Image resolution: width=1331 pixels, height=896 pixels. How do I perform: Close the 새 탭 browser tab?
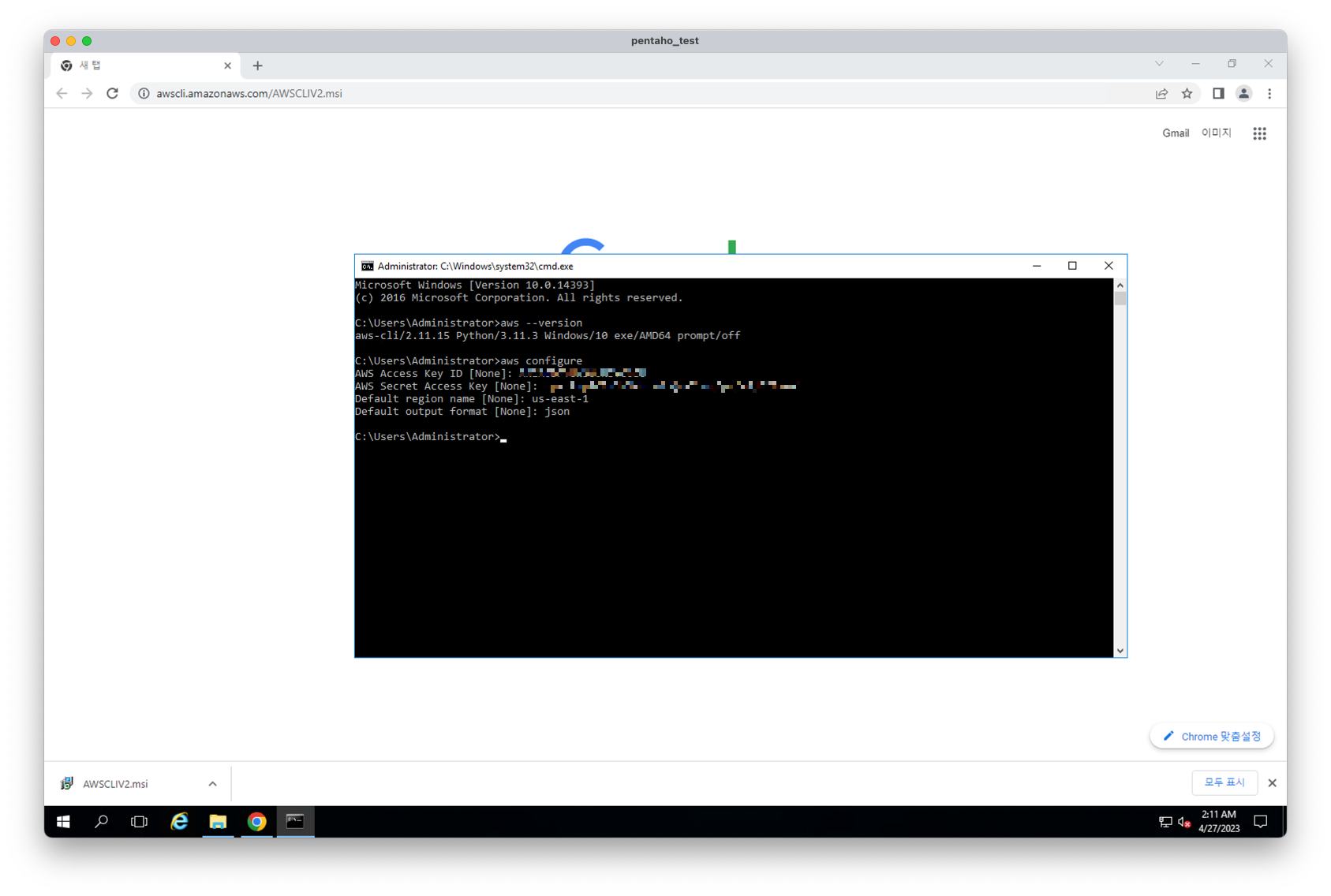tap(227, 65)
